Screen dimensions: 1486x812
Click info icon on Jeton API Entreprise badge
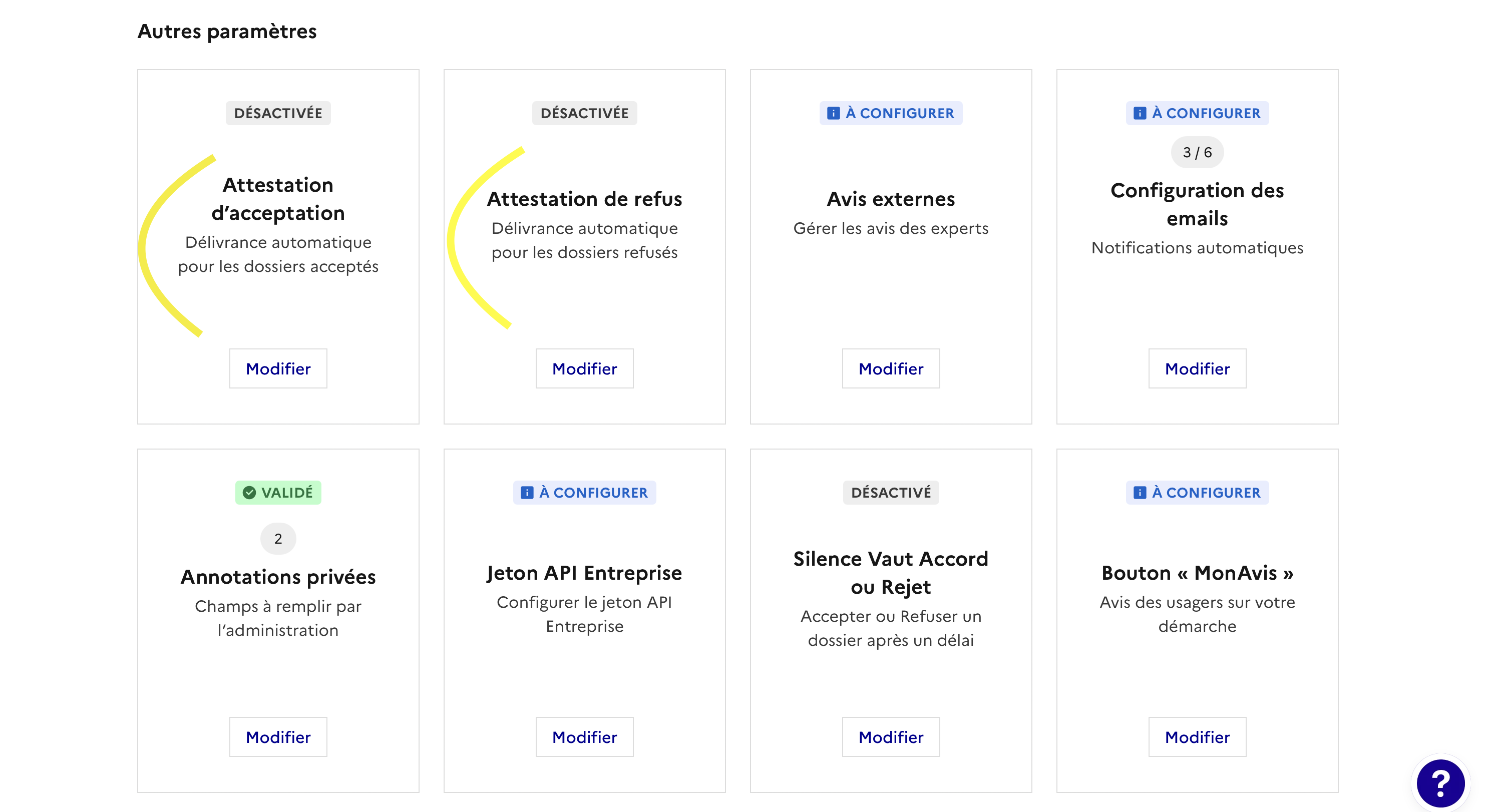click(527, 493)
